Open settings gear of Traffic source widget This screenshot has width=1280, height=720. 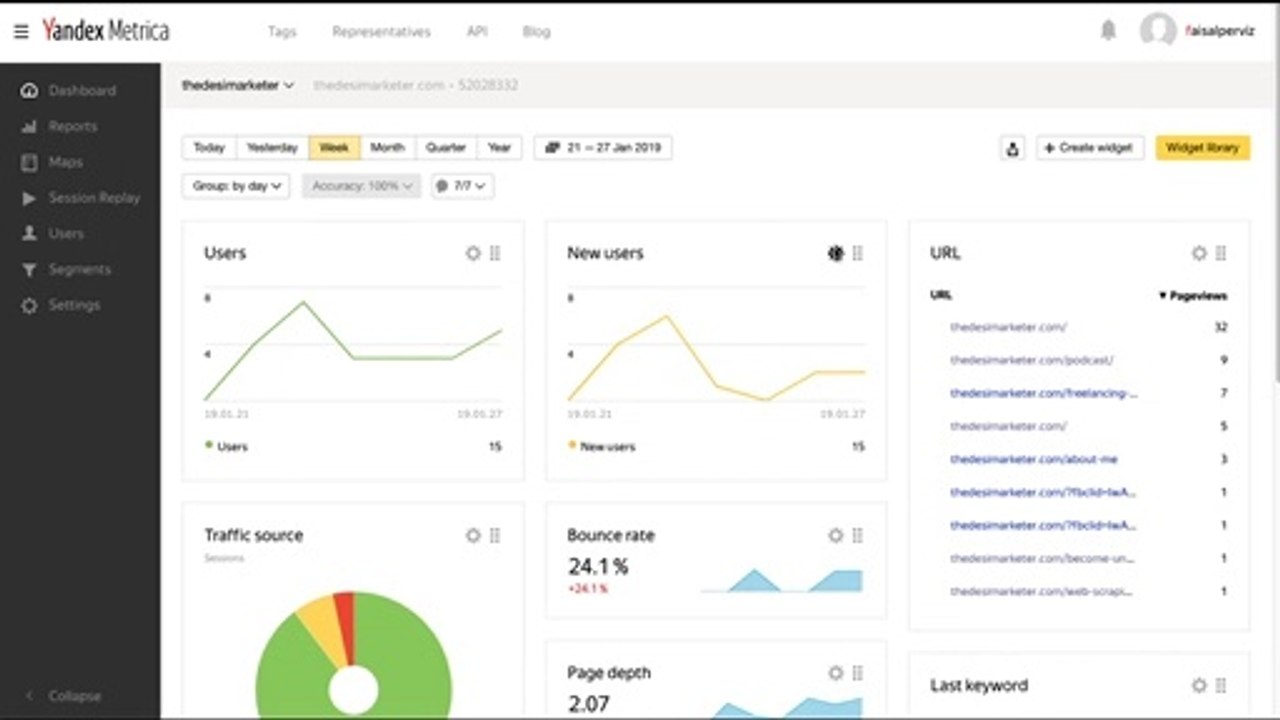473,535
